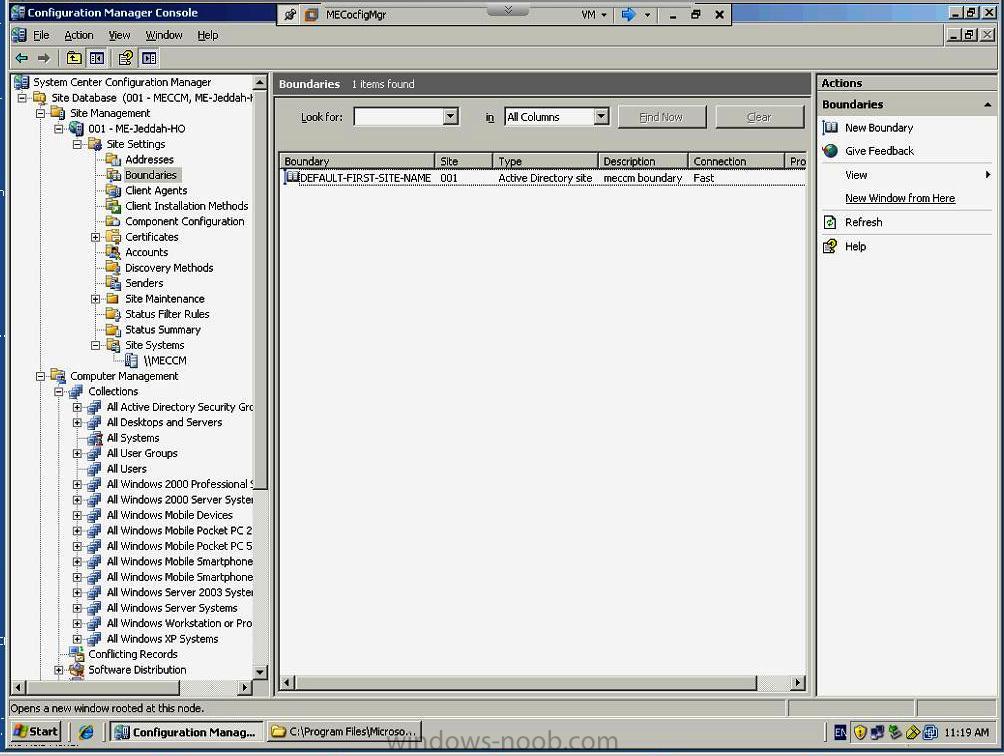Screen dimensions: 1004x756
Task: Click the Up One Level toolbar icon
Action: (74, 58)
